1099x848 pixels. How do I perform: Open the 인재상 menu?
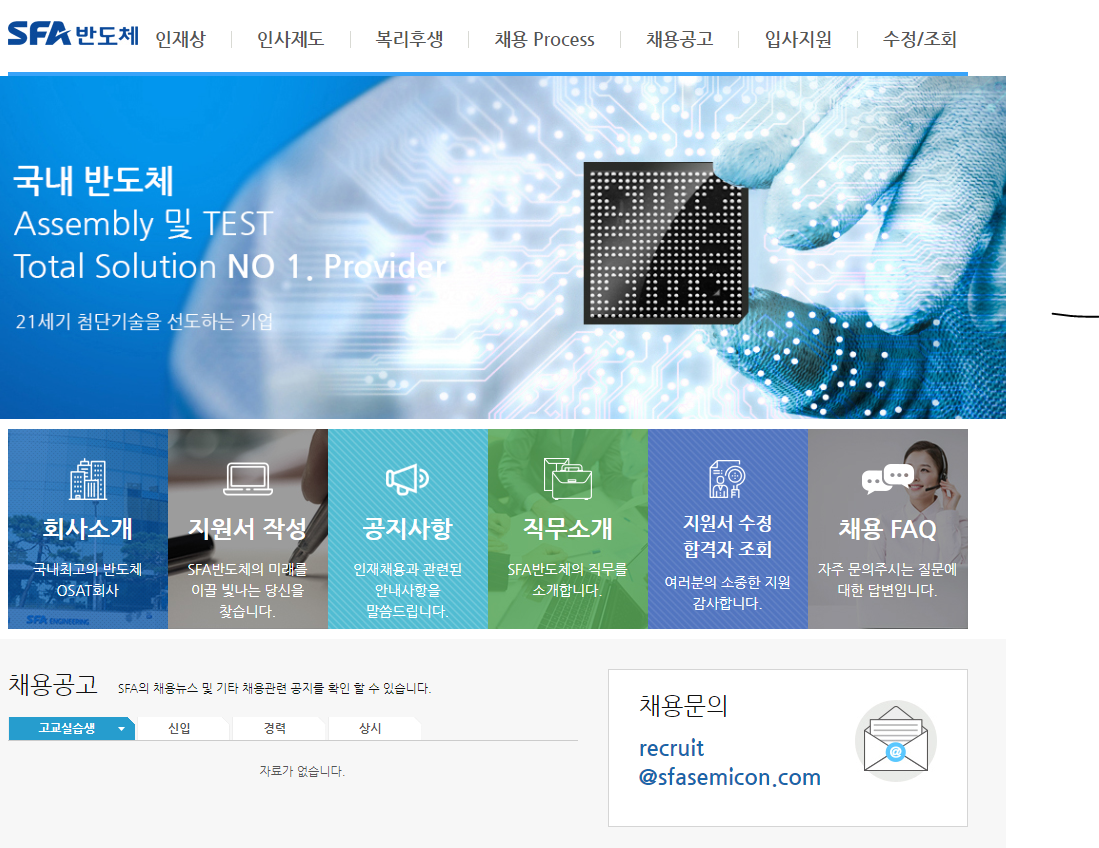pos(180,39)
